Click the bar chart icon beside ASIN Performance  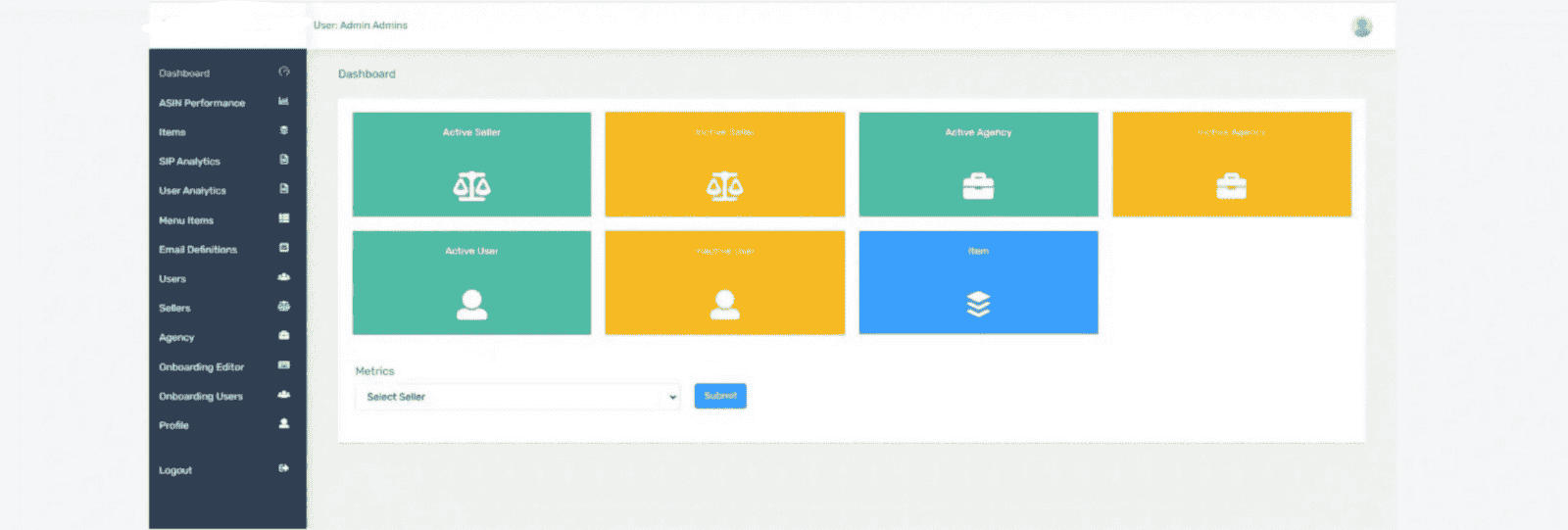pyautogui.click(x=284, y=101)
